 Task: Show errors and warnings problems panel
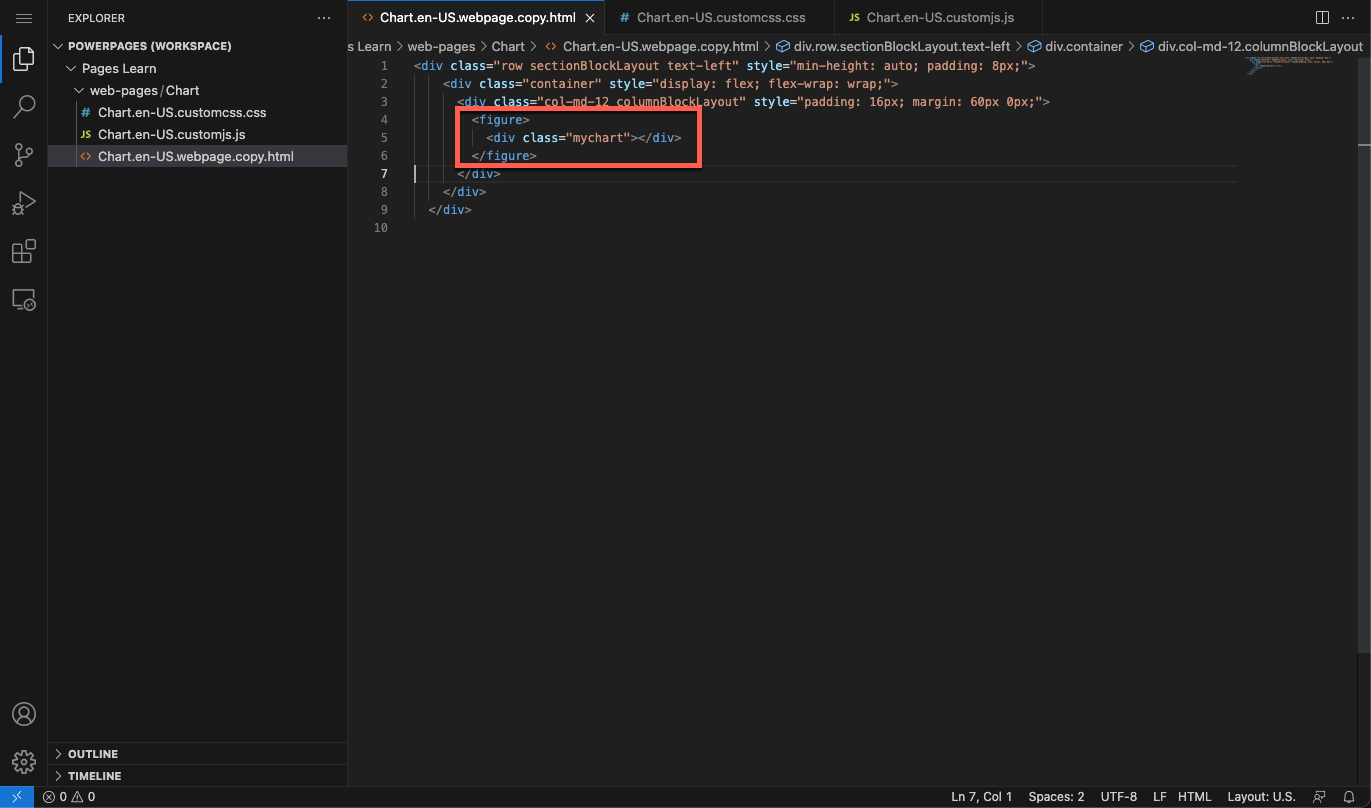69,797
